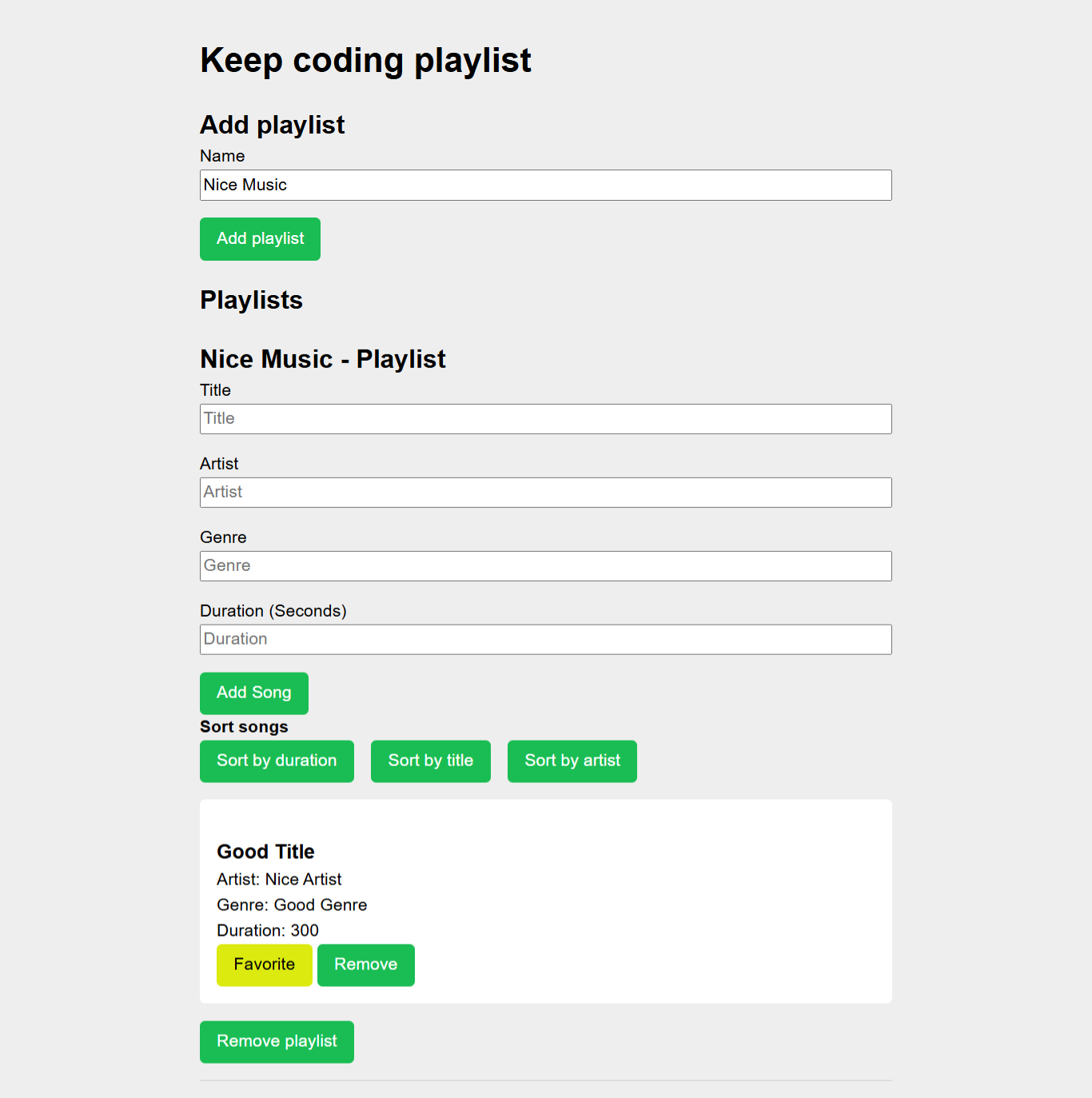The width and height of the screenshot is (1092, 1098).
Task: Click the Keep coding playlist heading
Action: (x=366, y=60)
